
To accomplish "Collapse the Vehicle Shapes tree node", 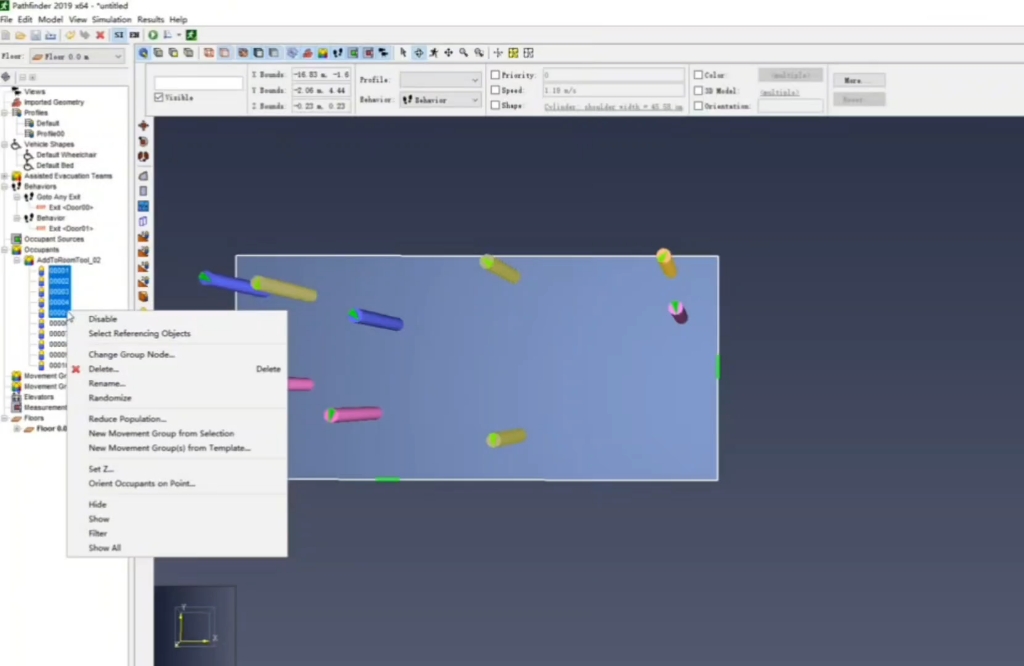I will 5,144.
